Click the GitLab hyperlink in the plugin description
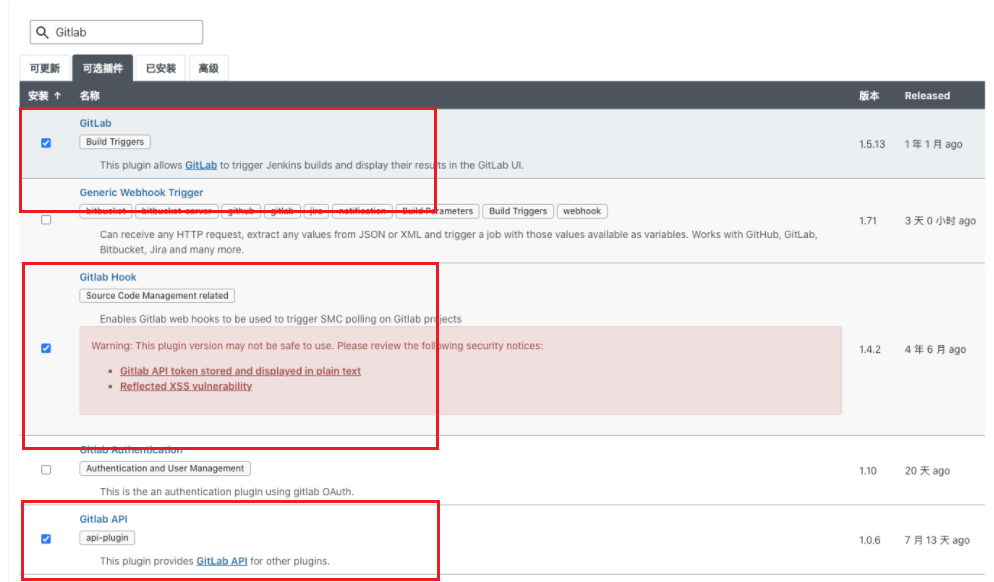 [199, 165]
